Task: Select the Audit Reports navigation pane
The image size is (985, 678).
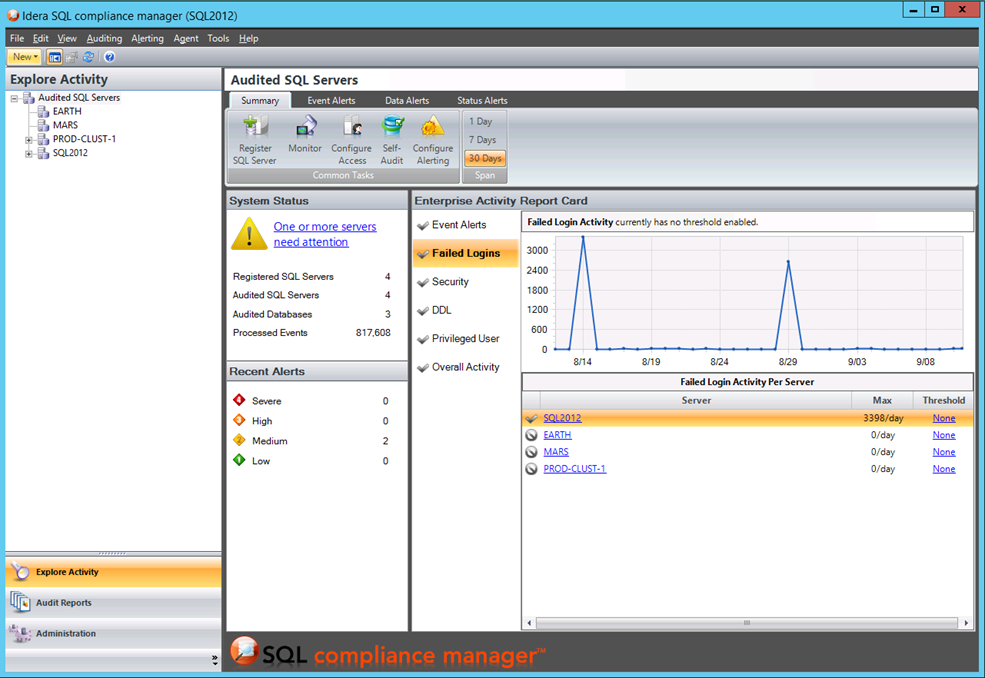Action: click(x=64, y=603)
